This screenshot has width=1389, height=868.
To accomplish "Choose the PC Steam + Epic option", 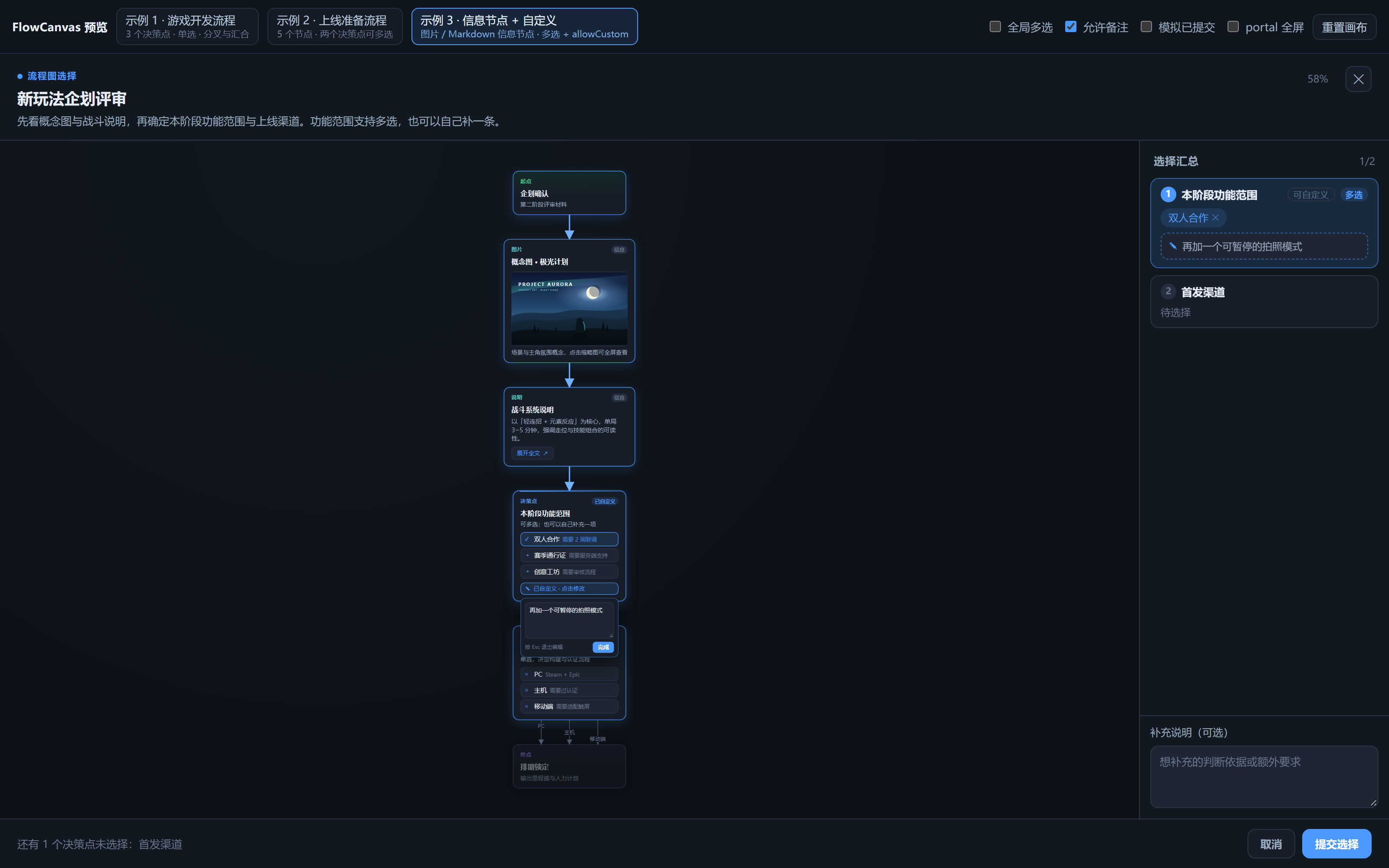I will click(x=569, y=674).
